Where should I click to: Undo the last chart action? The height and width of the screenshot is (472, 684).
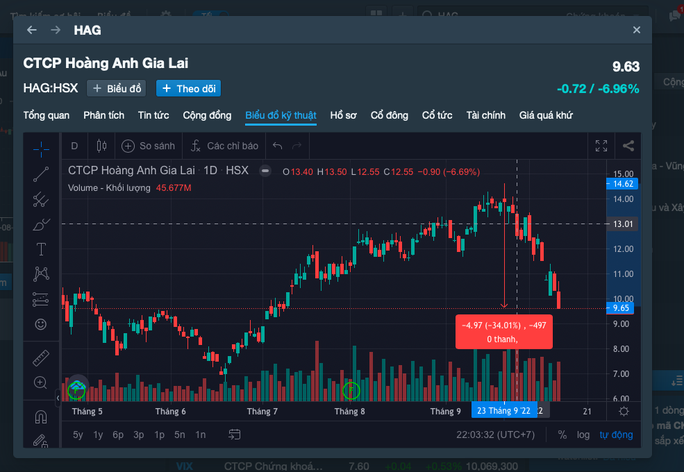point(278,146)
